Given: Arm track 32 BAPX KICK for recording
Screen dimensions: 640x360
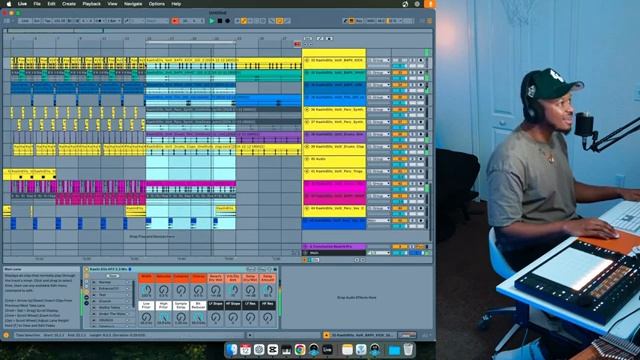Looking at the screenshot, I should click(x=421, y=60).
